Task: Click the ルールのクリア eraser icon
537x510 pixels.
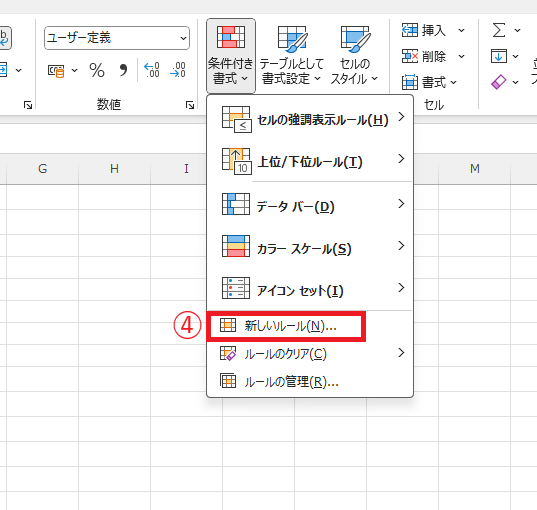Action: pyautogui.click(x=228, y=353)
